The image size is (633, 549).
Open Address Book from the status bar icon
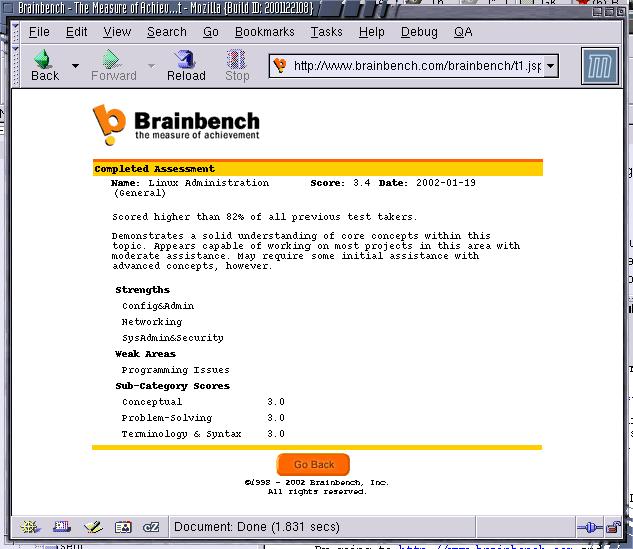(123, 527)
